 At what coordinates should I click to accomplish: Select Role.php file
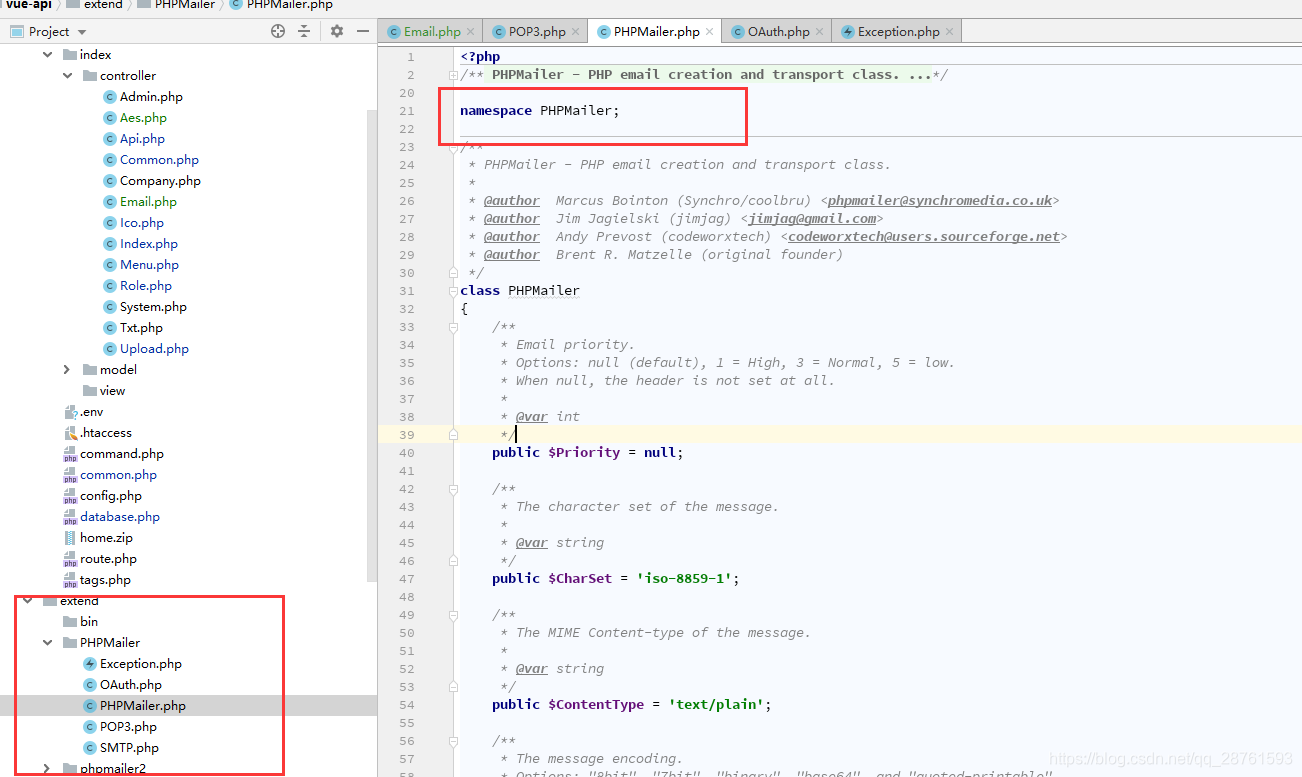click(x=138, y=286)
